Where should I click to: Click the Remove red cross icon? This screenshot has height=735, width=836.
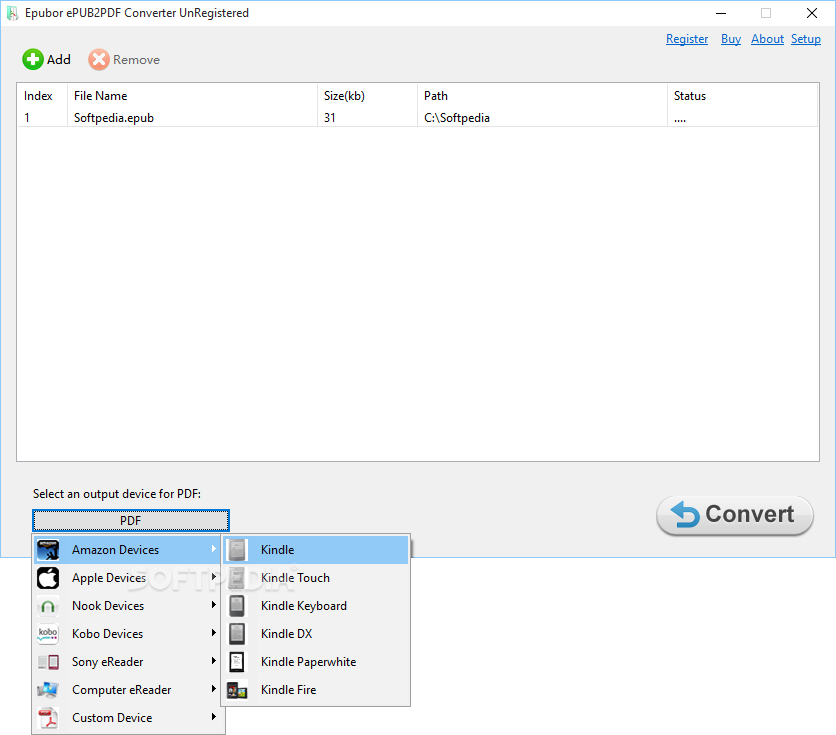tap(99, 60)
